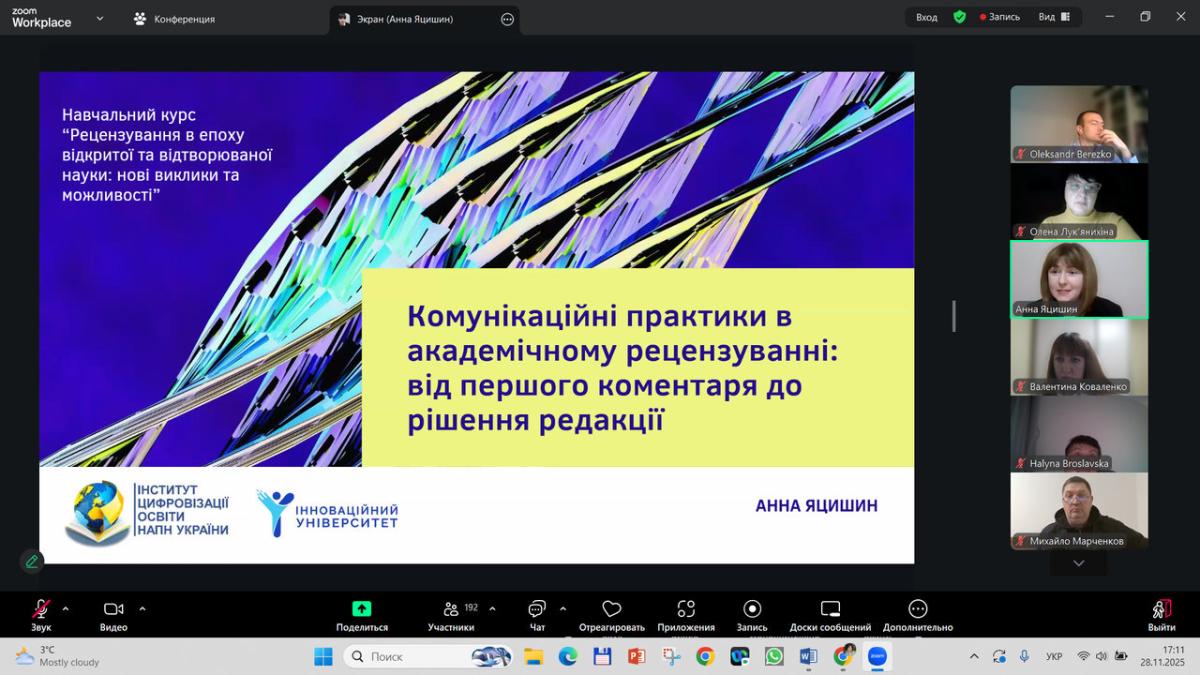Toggle camera video on or off

113,609
